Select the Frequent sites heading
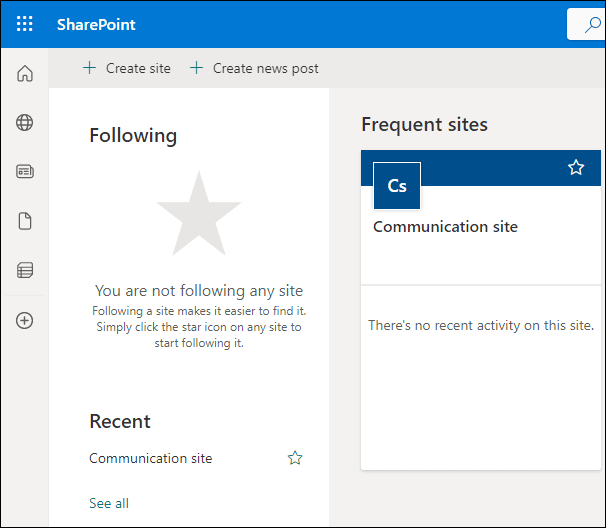The width and height of the screenshot is (606, 528). [424, 124]
